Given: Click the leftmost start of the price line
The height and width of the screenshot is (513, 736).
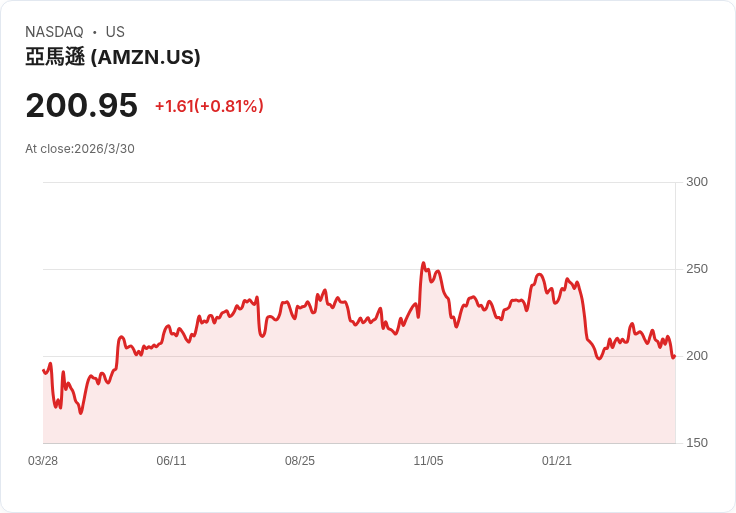Looking at the screenshot, I should (43, 371).
